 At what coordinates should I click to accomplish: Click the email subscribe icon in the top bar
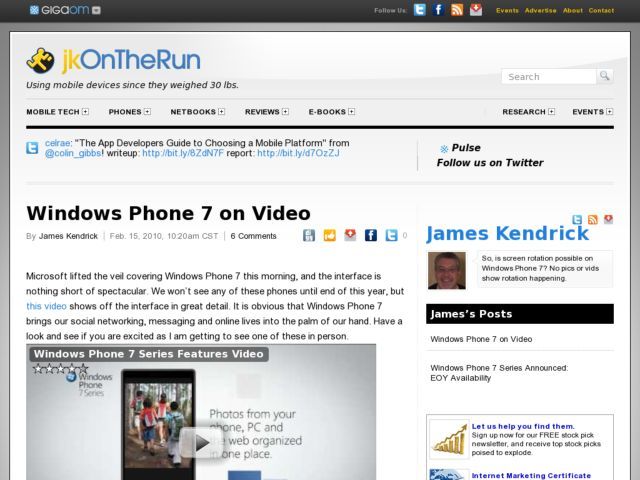pyautogui.click(x=476, y=10)
